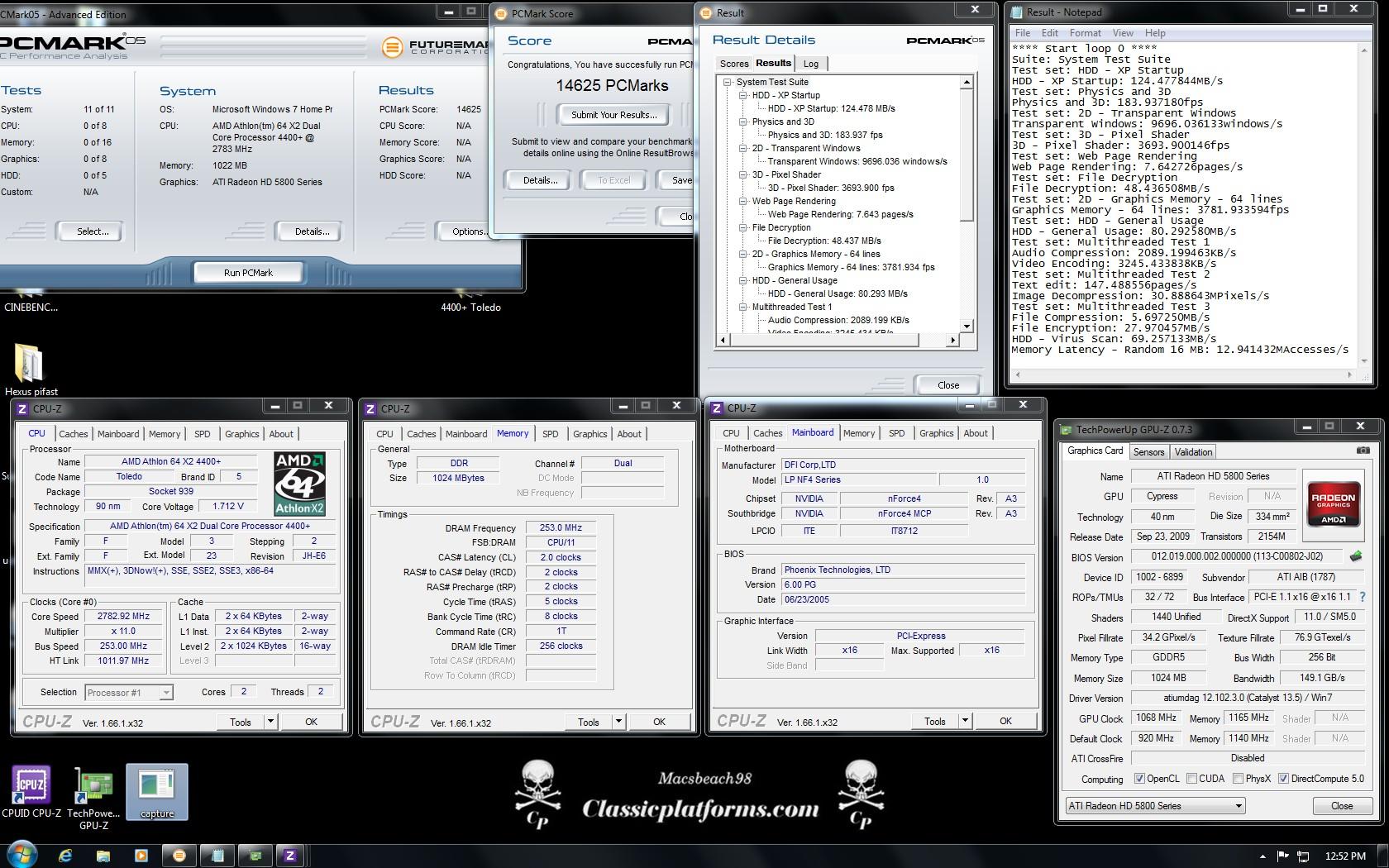Open the Validation tab in GPU-Z
The image size is (1389, 868).
click(1193, 452)
